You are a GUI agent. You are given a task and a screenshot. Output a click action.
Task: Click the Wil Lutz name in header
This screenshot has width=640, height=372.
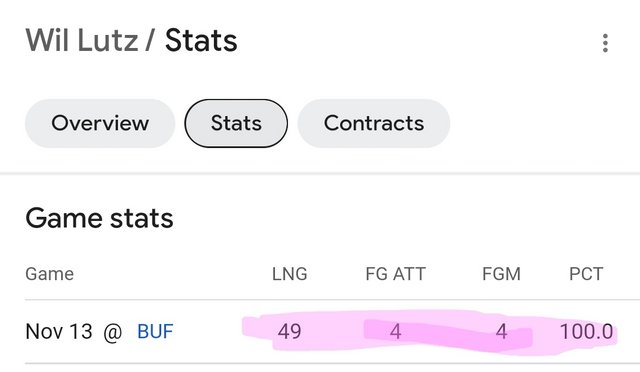[x=82, y=40]
